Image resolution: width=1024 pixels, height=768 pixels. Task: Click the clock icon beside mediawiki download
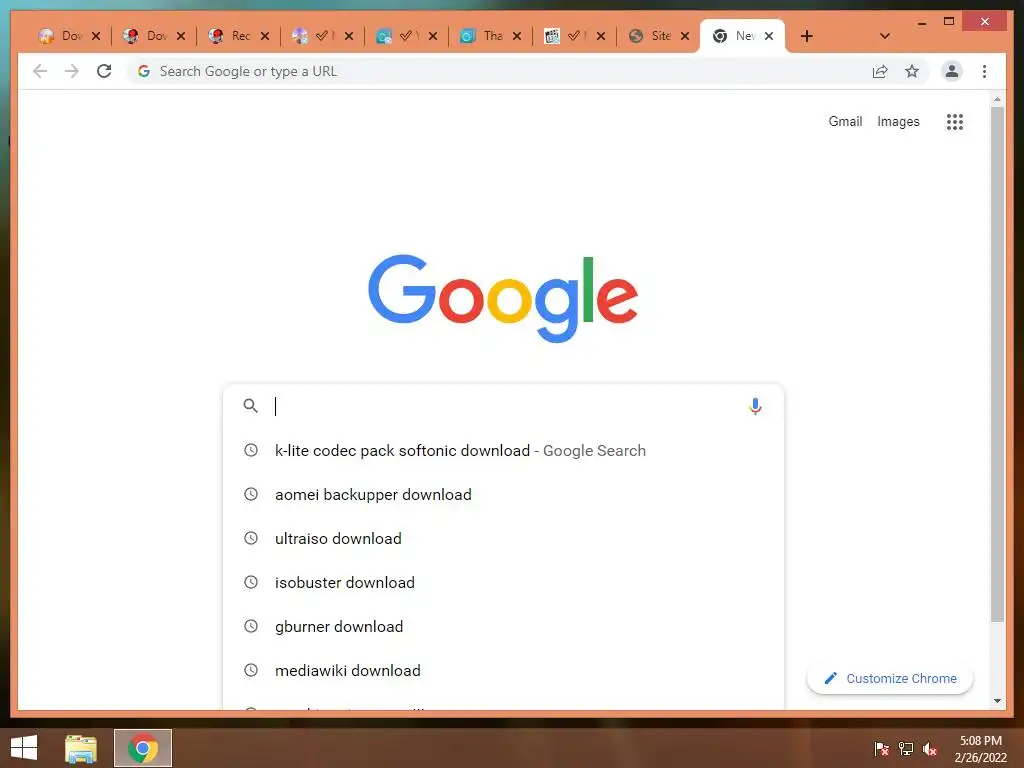point(251,670)
